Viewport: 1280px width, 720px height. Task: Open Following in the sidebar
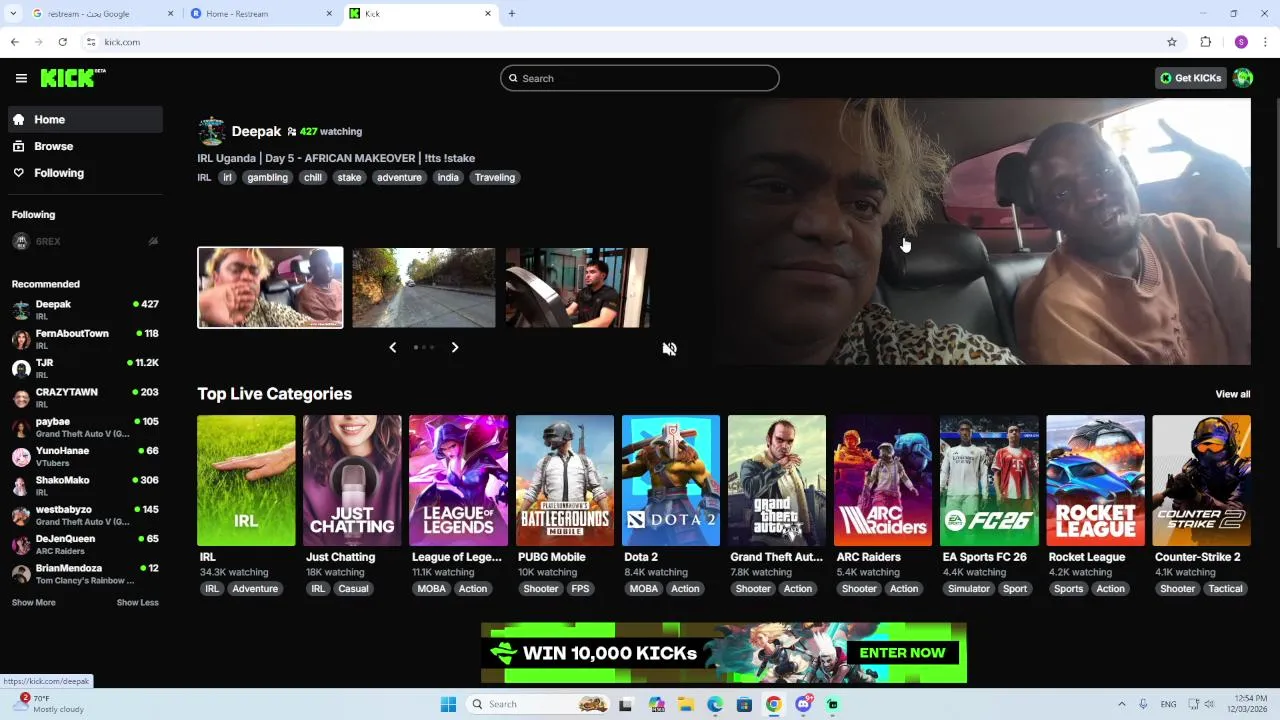click(x=85, y=173)
